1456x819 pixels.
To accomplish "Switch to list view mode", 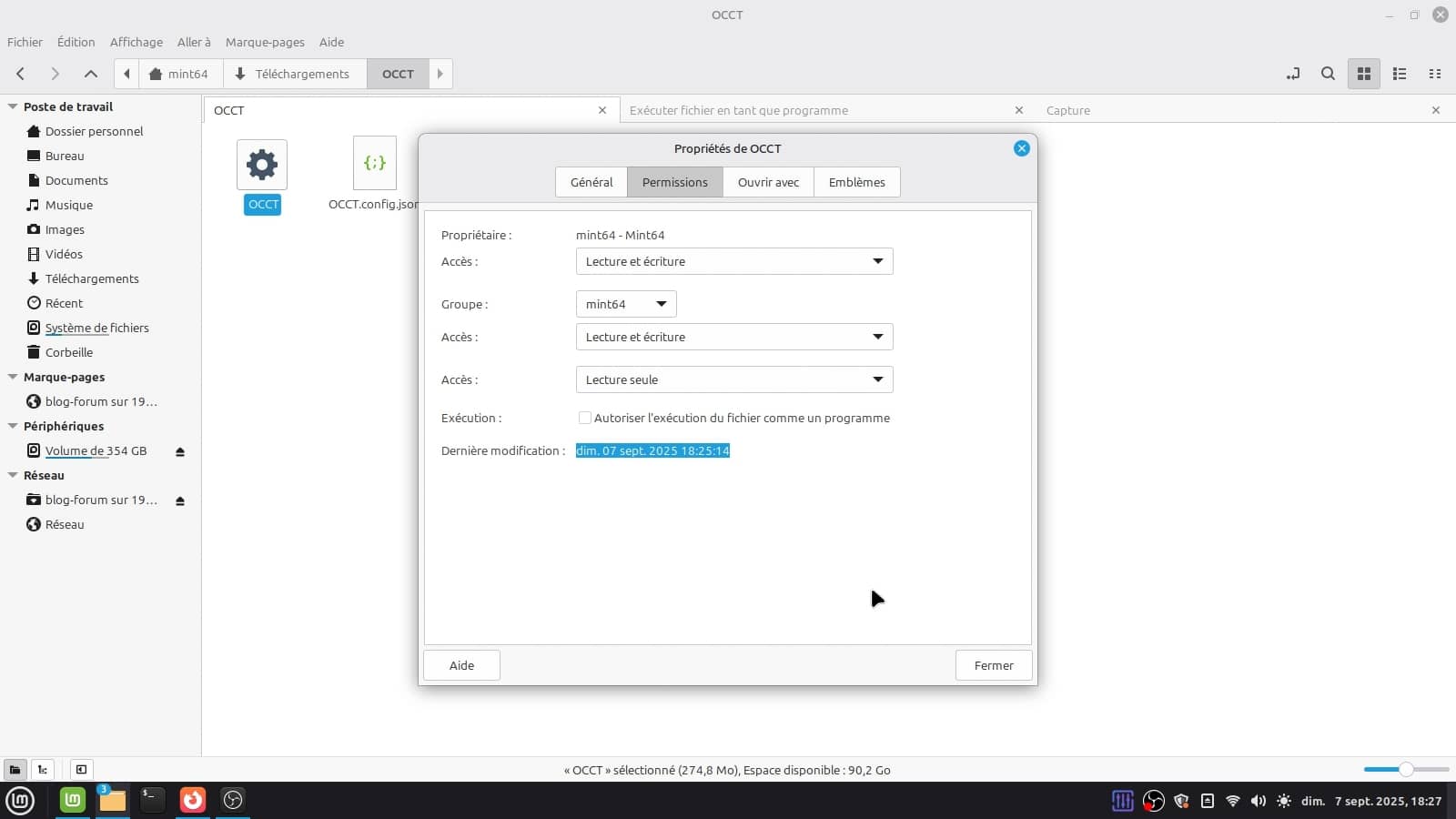I will (1400, 74).
